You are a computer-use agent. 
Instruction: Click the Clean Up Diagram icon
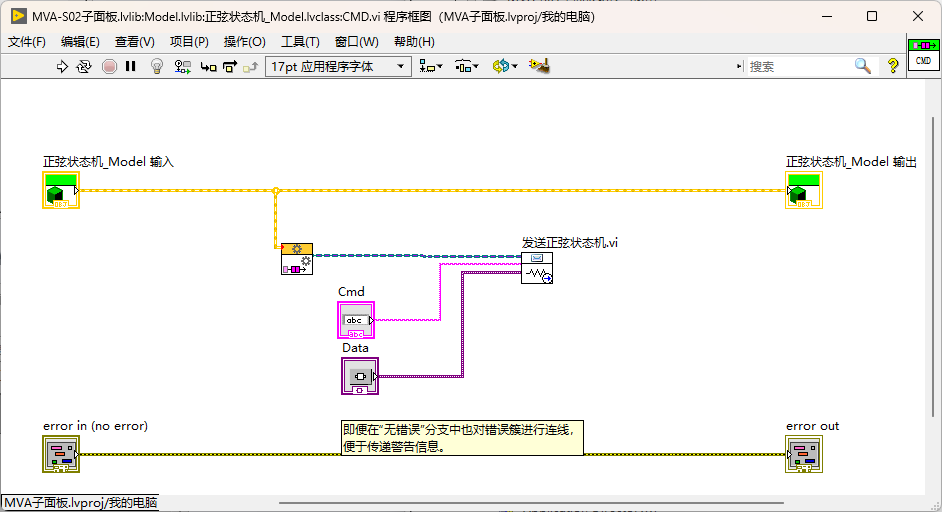539,66
